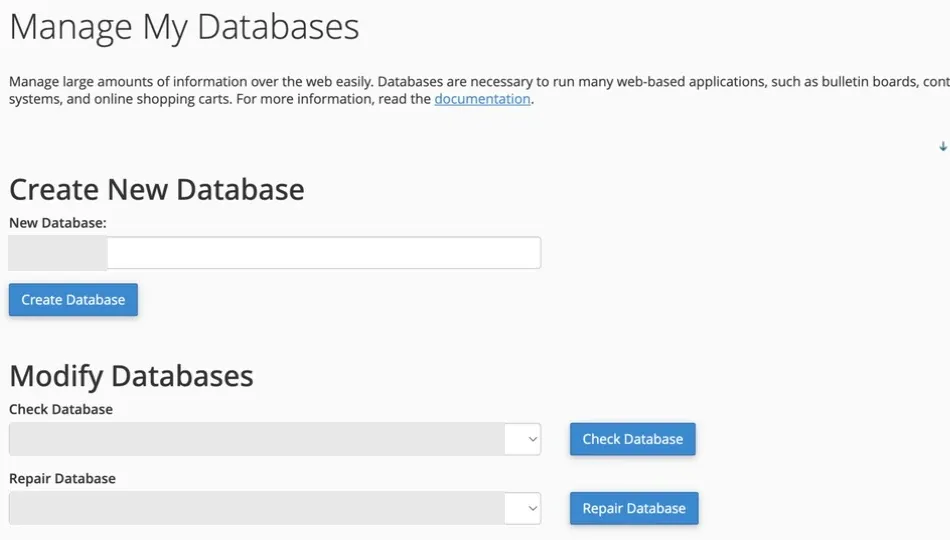Viewport: 950px width, 540px height.
Task: Click the down arrow jump icon
Action: [943, 147]
